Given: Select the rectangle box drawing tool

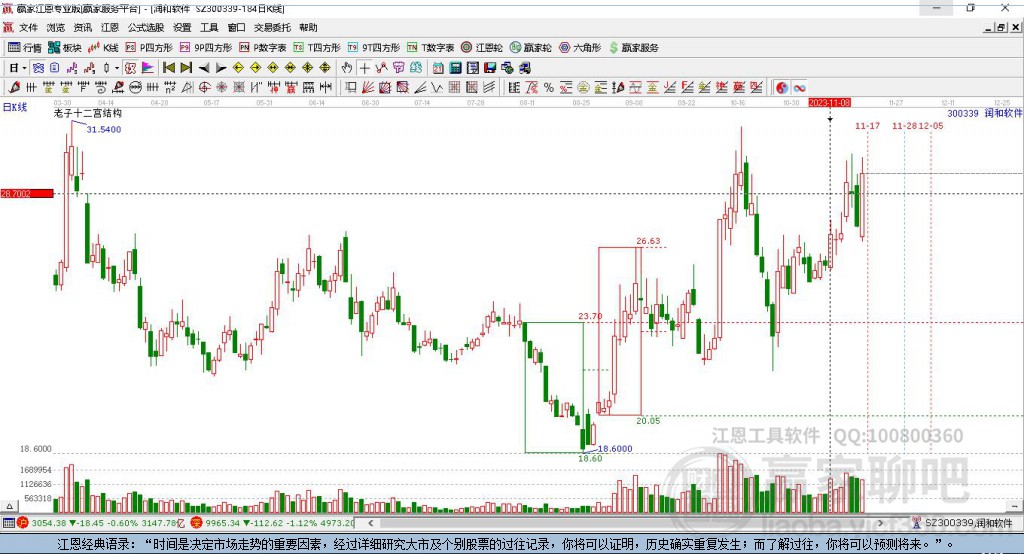Looking at the screenshot, I should coord(351,88).
